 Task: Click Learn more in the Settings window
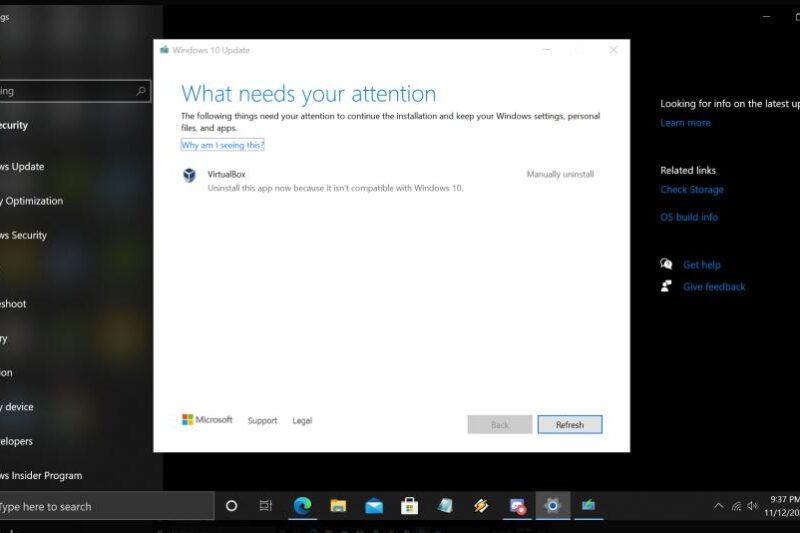[x=685, y=123]
